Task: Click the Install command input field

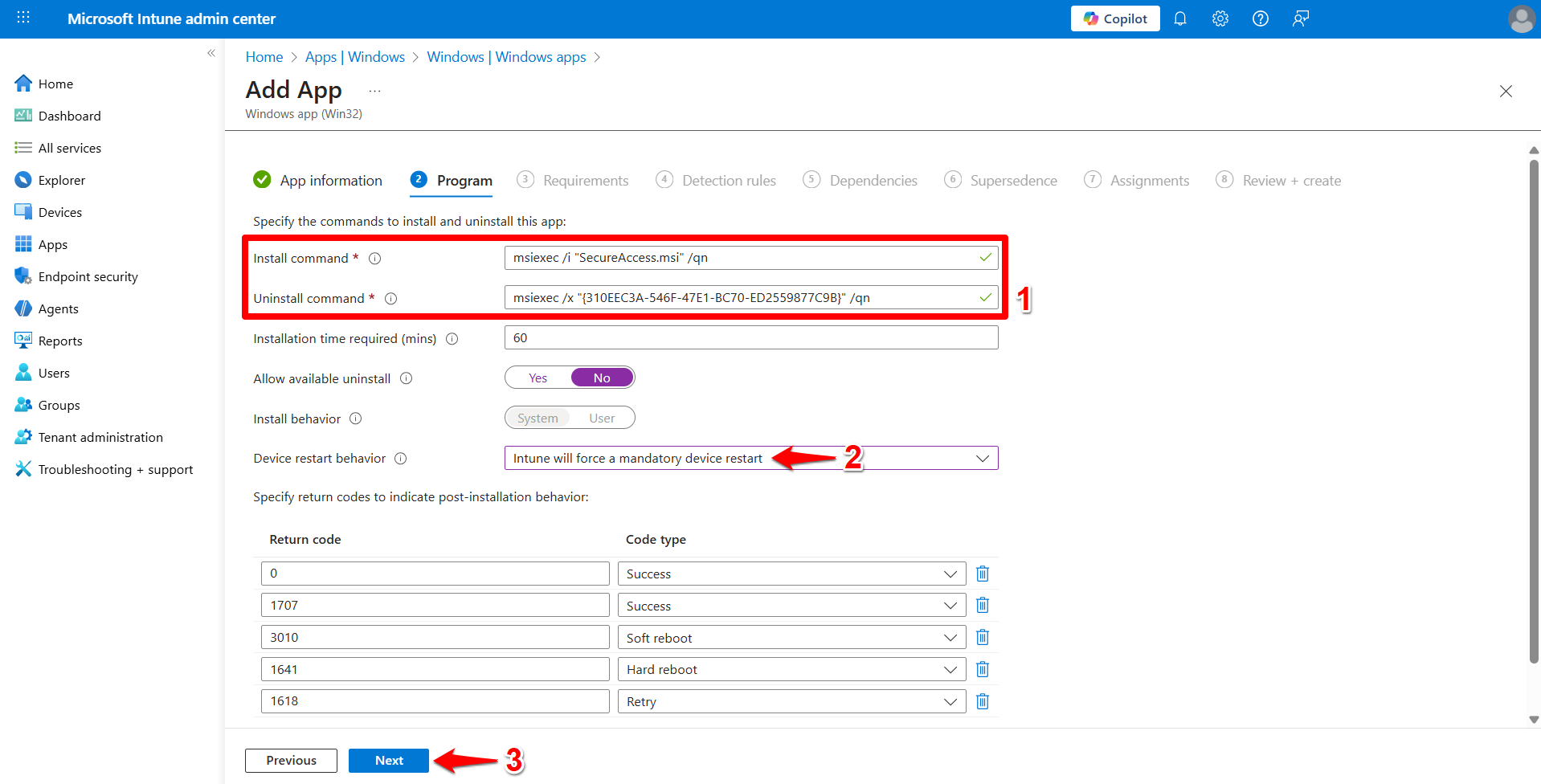Action: coord(751,258)
